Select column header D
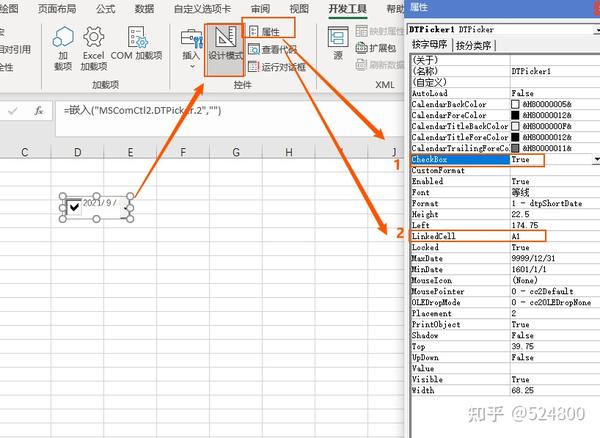Screen dimensions: 600x438 [77, 152]
